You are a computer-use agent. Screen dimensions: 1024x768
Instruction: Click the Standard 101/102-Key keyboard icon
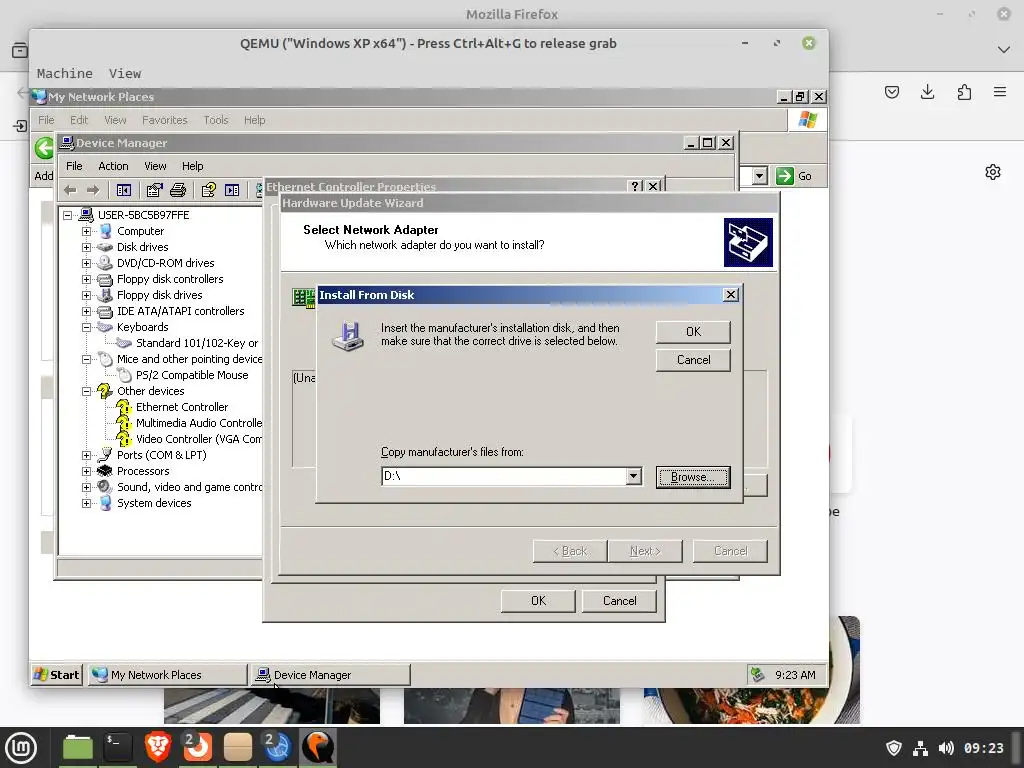tap(124, 343)
